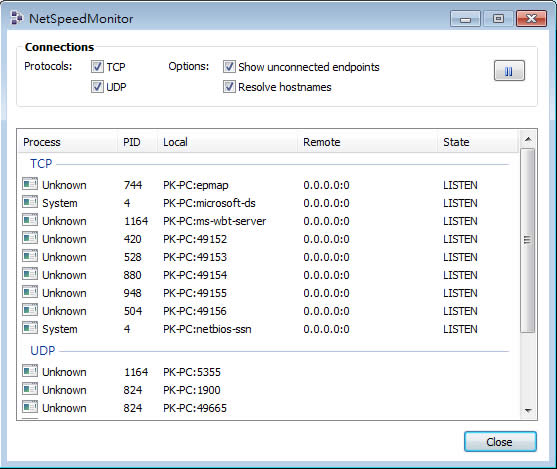Click PID value 420
Viewport: 557px width, 469px height.
point(133,239)
